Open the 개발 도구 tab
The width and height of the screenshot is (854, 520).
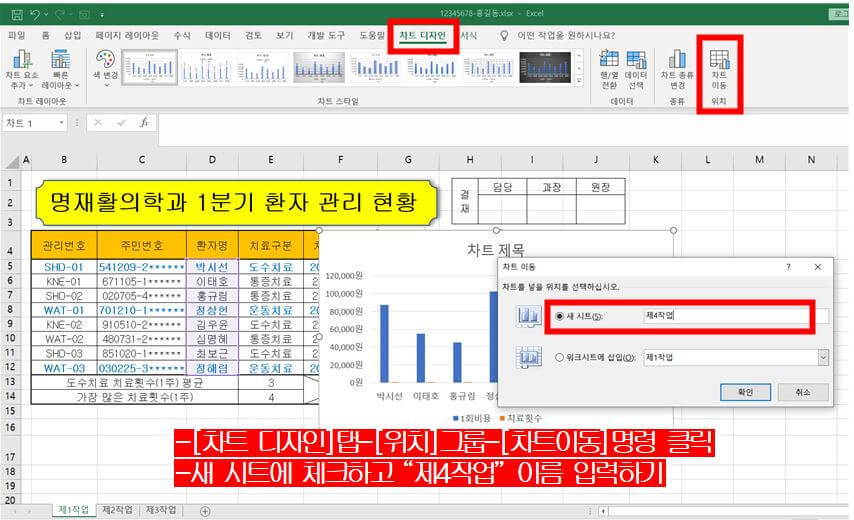(326, 36)
